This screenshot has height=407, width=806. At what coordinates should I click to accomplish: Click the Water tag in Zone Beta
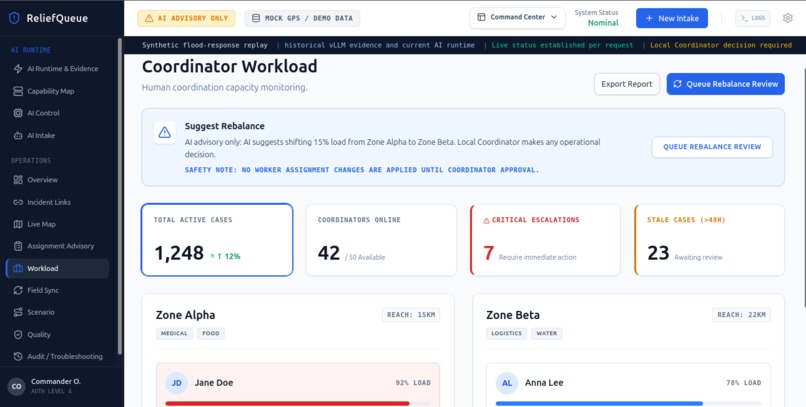point(547,334)
